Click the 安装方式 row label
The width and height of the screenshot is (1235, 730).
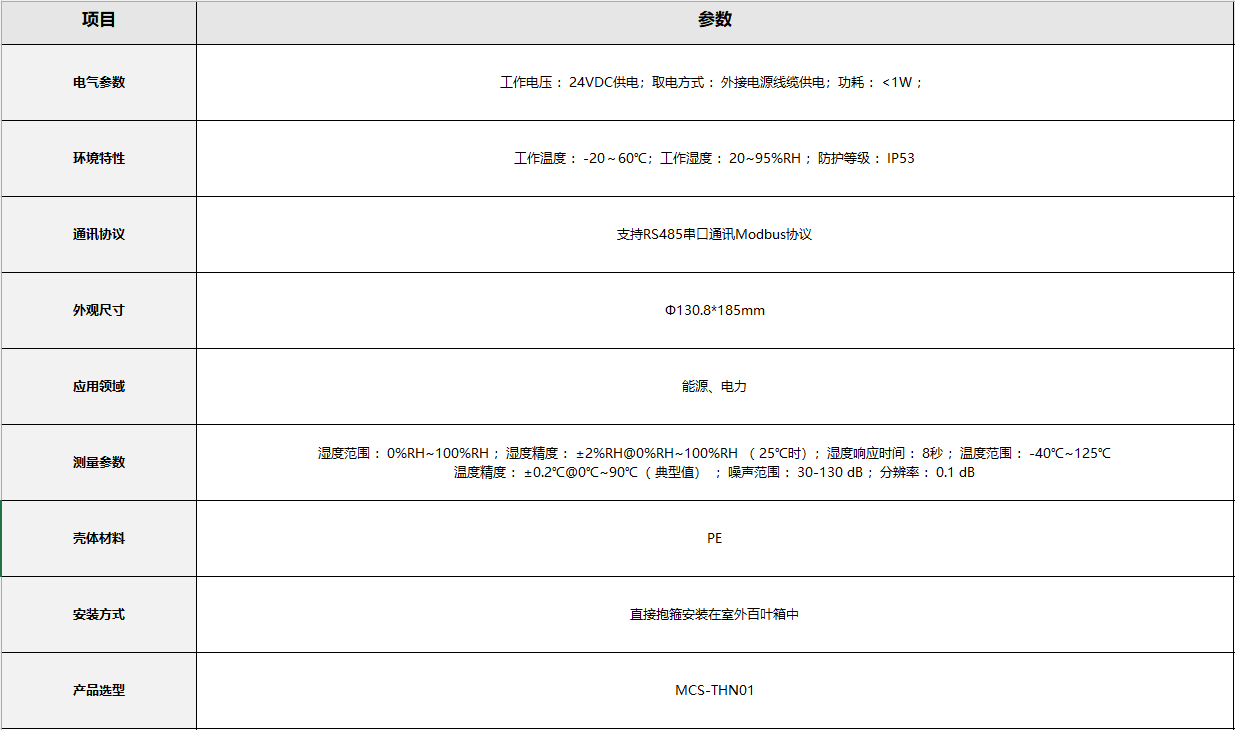point(97,614)
